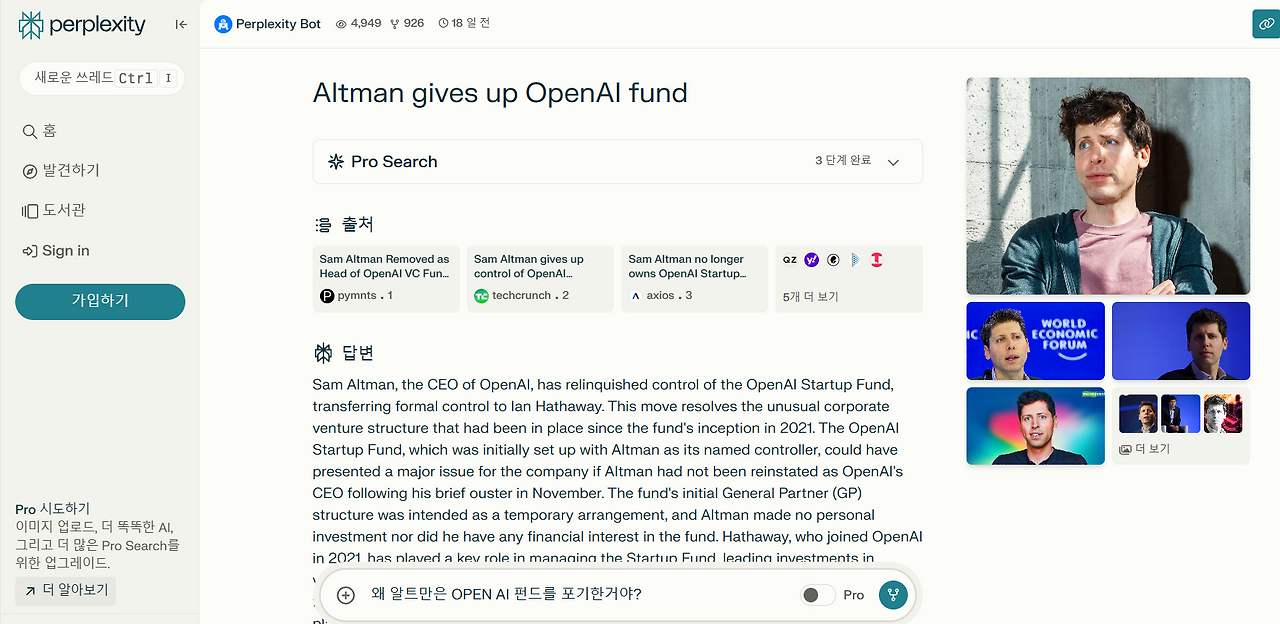Click the Sign in icon
This screenshot has width=1280, height=624.
click(x=32, y=250)
